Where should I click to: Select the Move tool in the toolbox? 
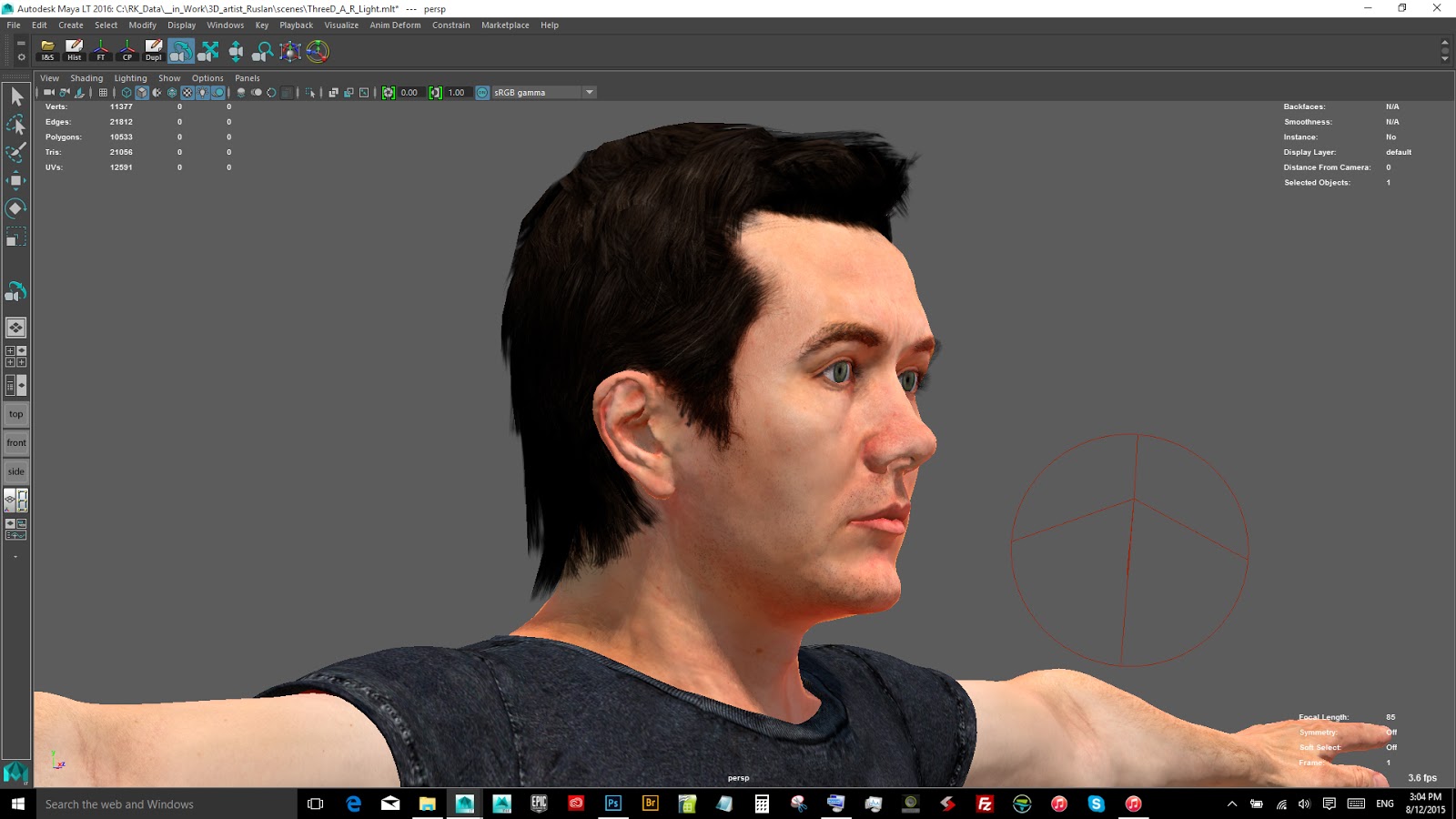click(15, 180)
